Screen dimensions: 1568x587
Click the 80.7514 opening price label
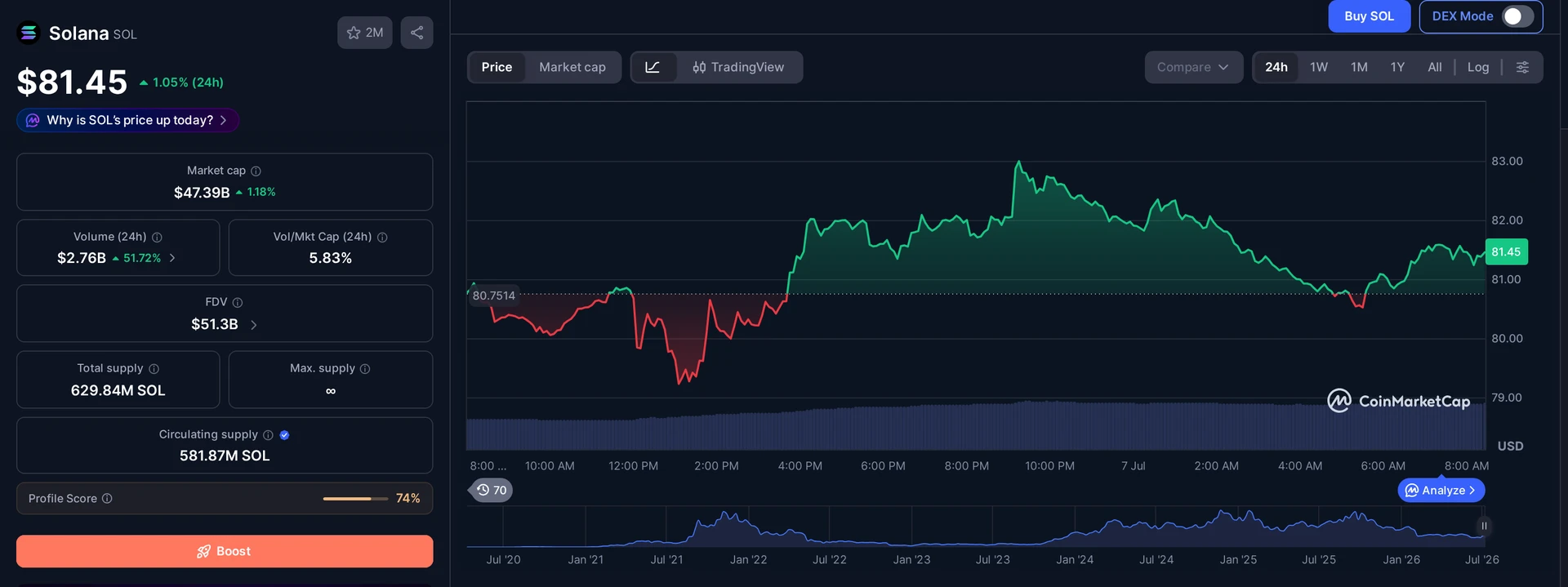point(493,296)
